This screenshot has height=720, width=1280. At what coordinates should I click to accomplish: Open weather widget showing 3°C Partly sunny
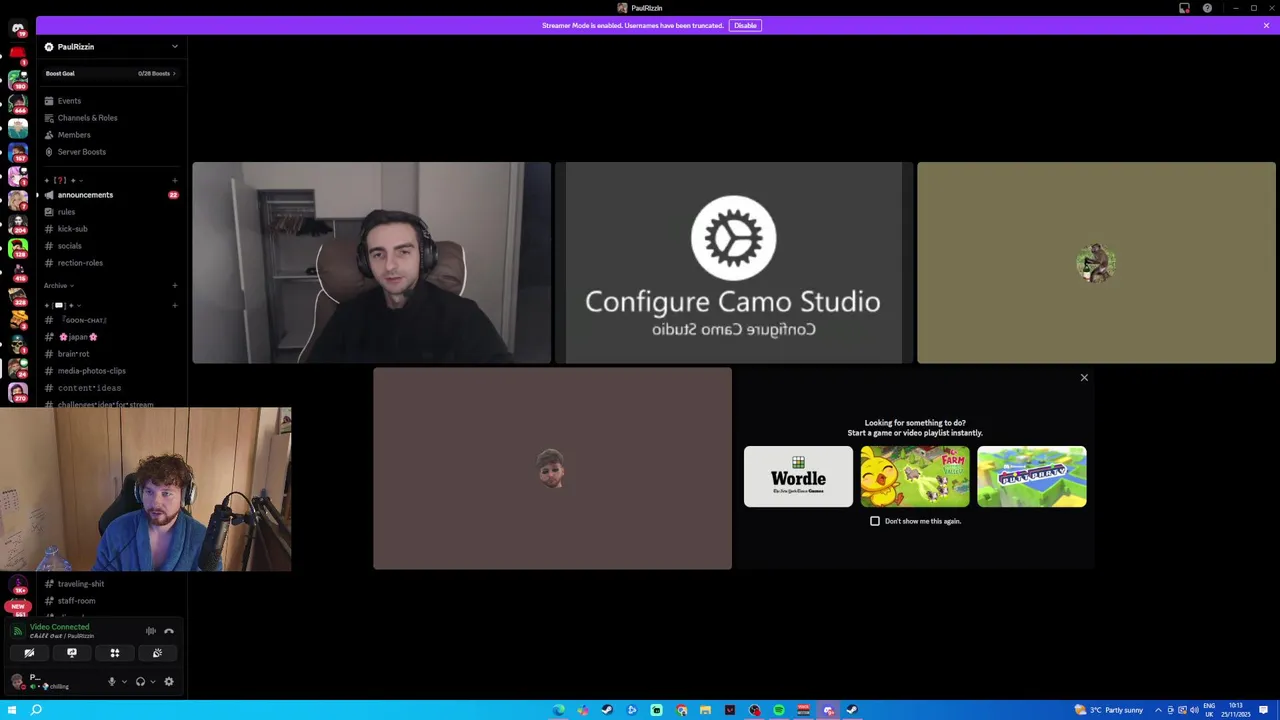1109,710
